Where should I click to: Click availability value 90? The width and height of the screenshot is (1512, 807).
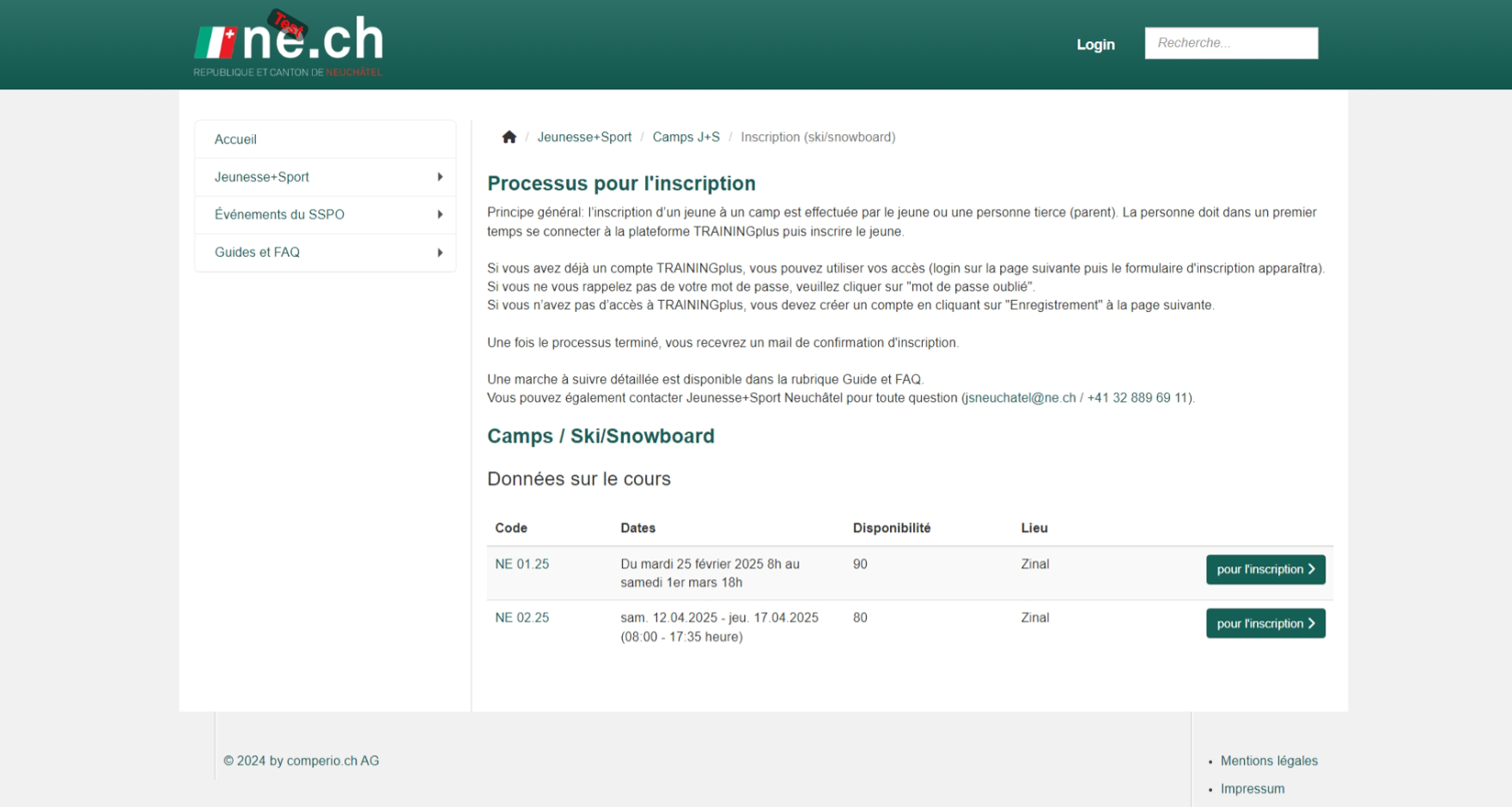coord(860,564)
